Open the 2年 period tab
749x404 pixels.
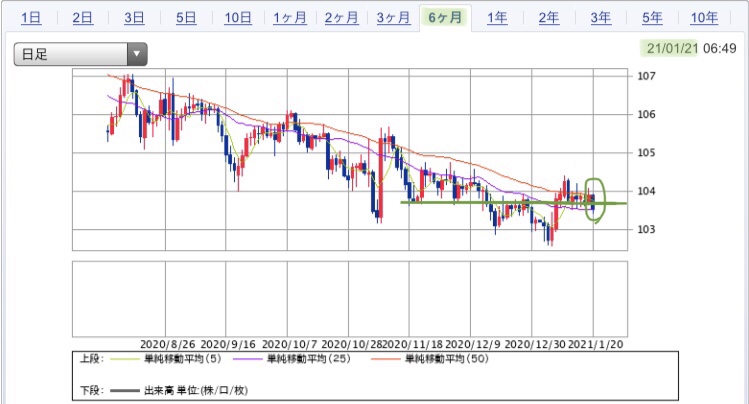click(x=549, y=17)
